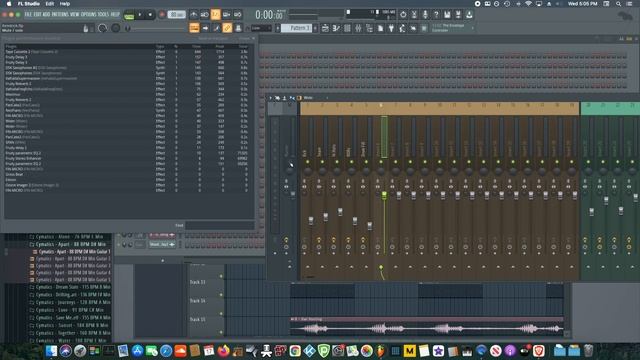Click the step-editing arrow icon
Screen dimensions: 640x360
coord(205,28)
